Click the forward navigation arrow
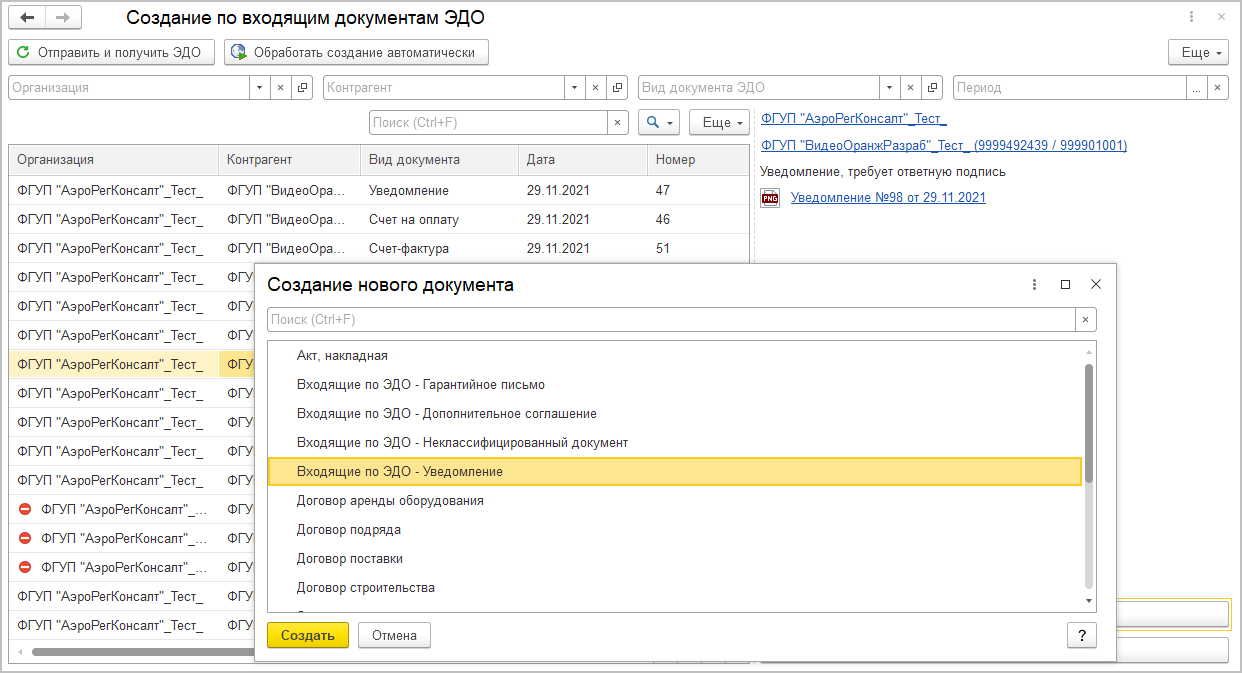1242x673 pixels. point(63,18)
